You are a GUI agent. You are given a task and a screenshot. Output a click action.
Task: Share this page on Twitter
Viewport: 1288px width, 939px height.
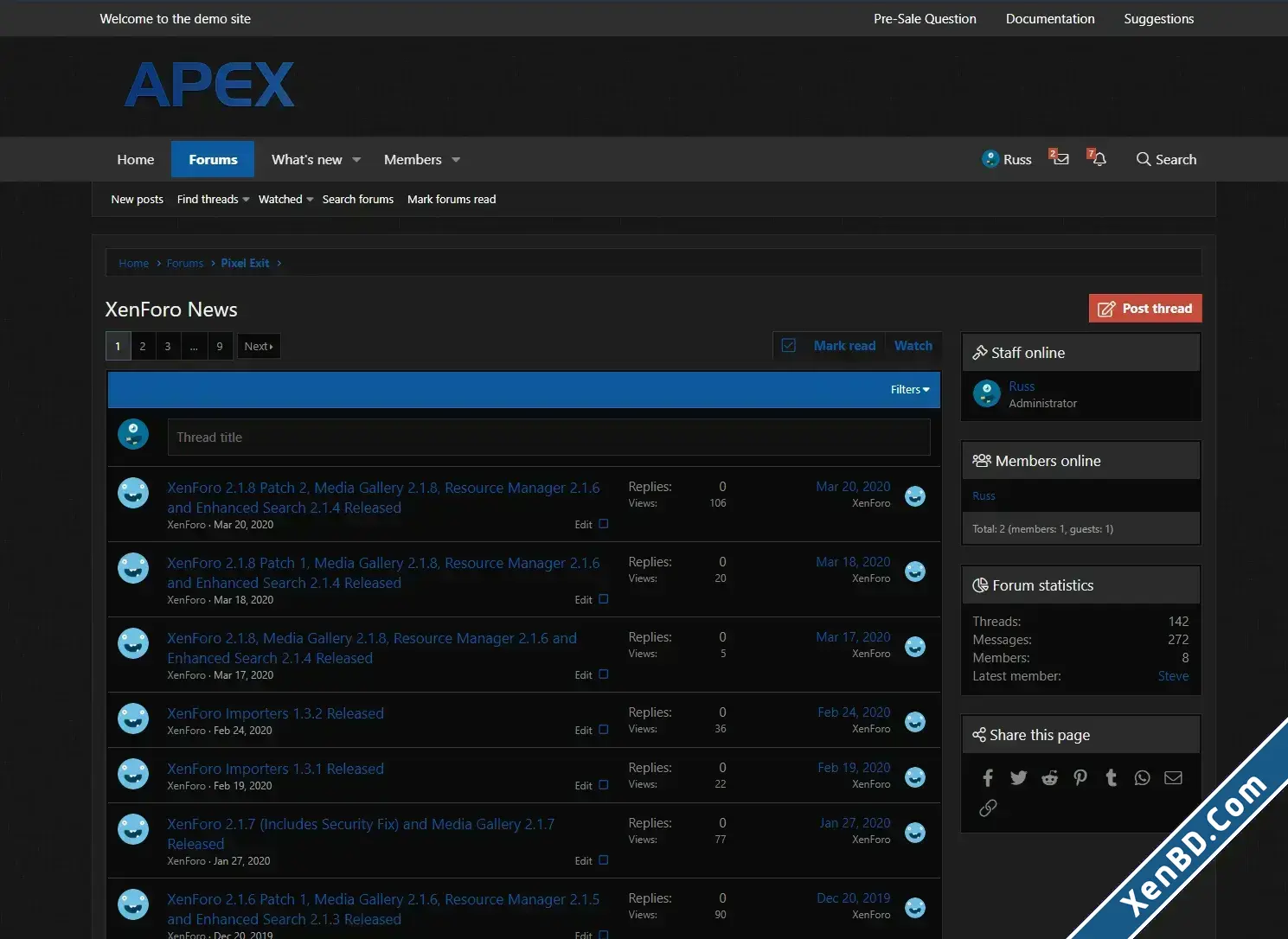tap(1019, 778)
